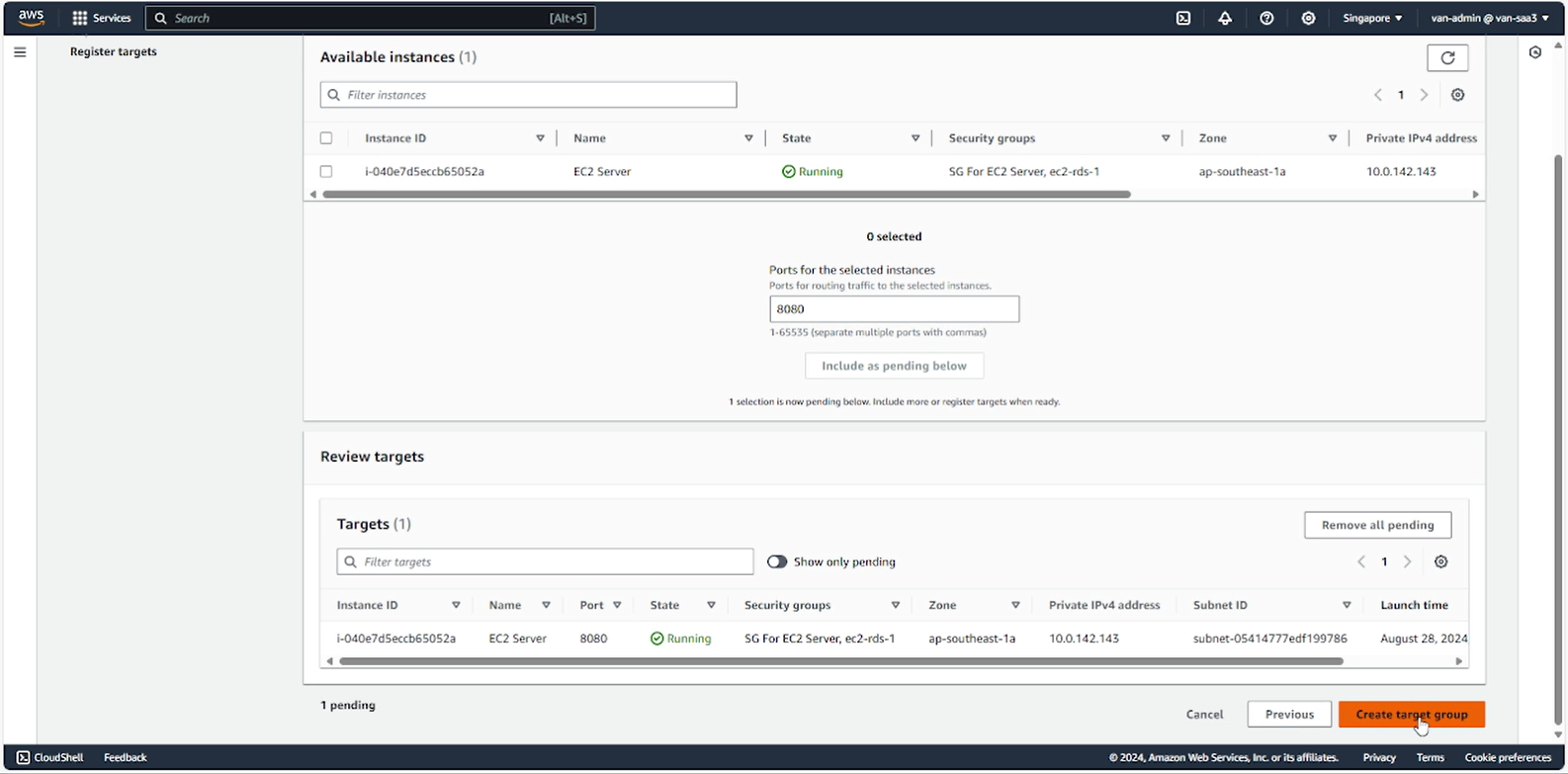The height and width of the screenshot is (774, 1568).
Task: Click the search magnifier in Filter instances
Action: (333, 95)
